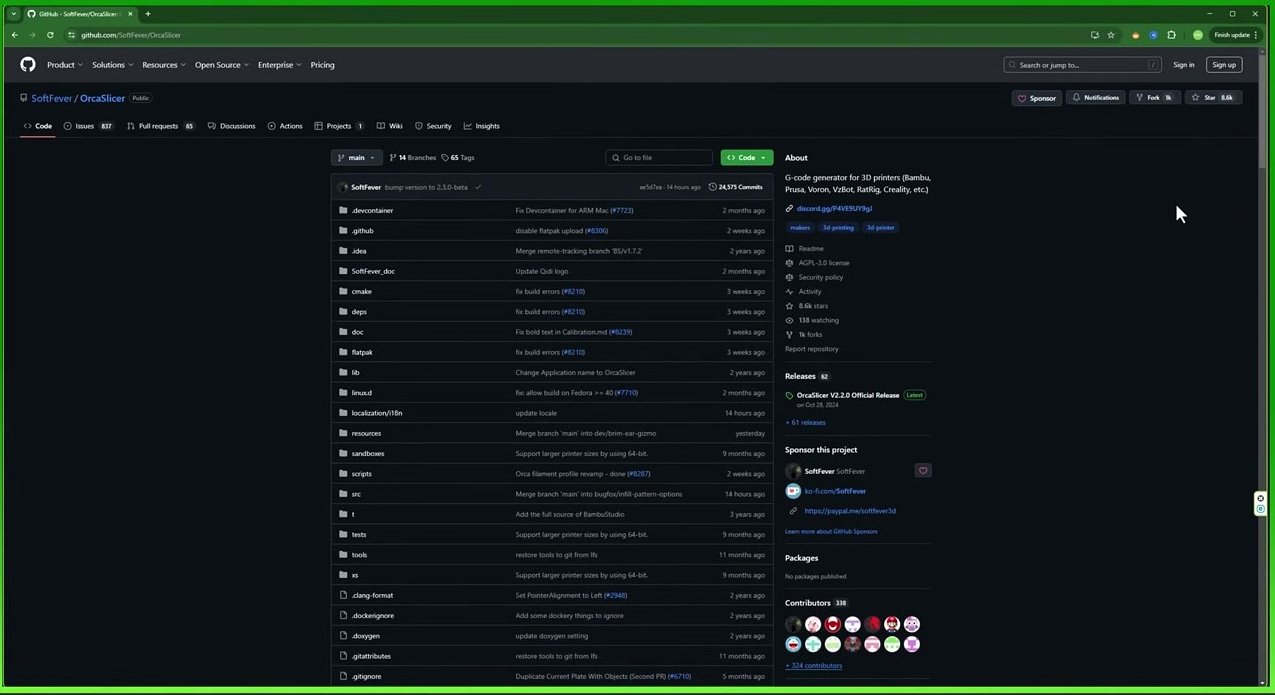Screen dimensions: 1275x695
Task: Expand the Product menu
Action: click(x=65, y=65)
